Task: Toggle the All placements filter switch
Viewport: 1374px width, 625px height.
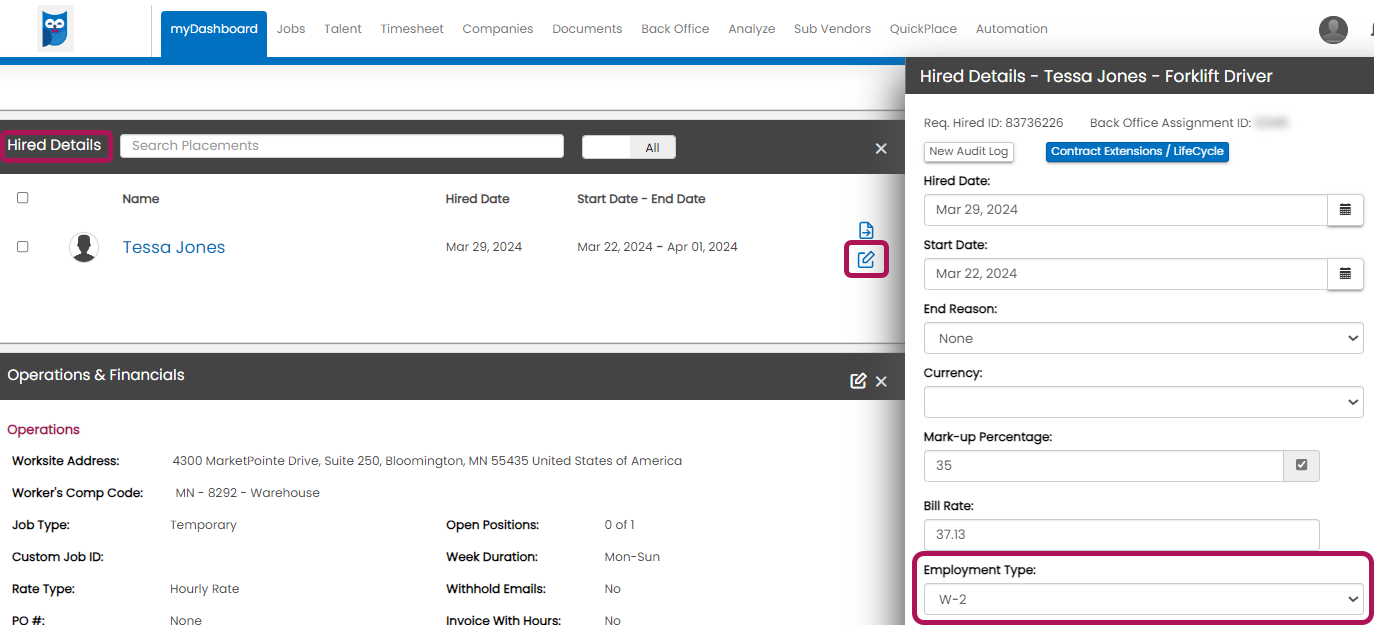Action: 629,147
